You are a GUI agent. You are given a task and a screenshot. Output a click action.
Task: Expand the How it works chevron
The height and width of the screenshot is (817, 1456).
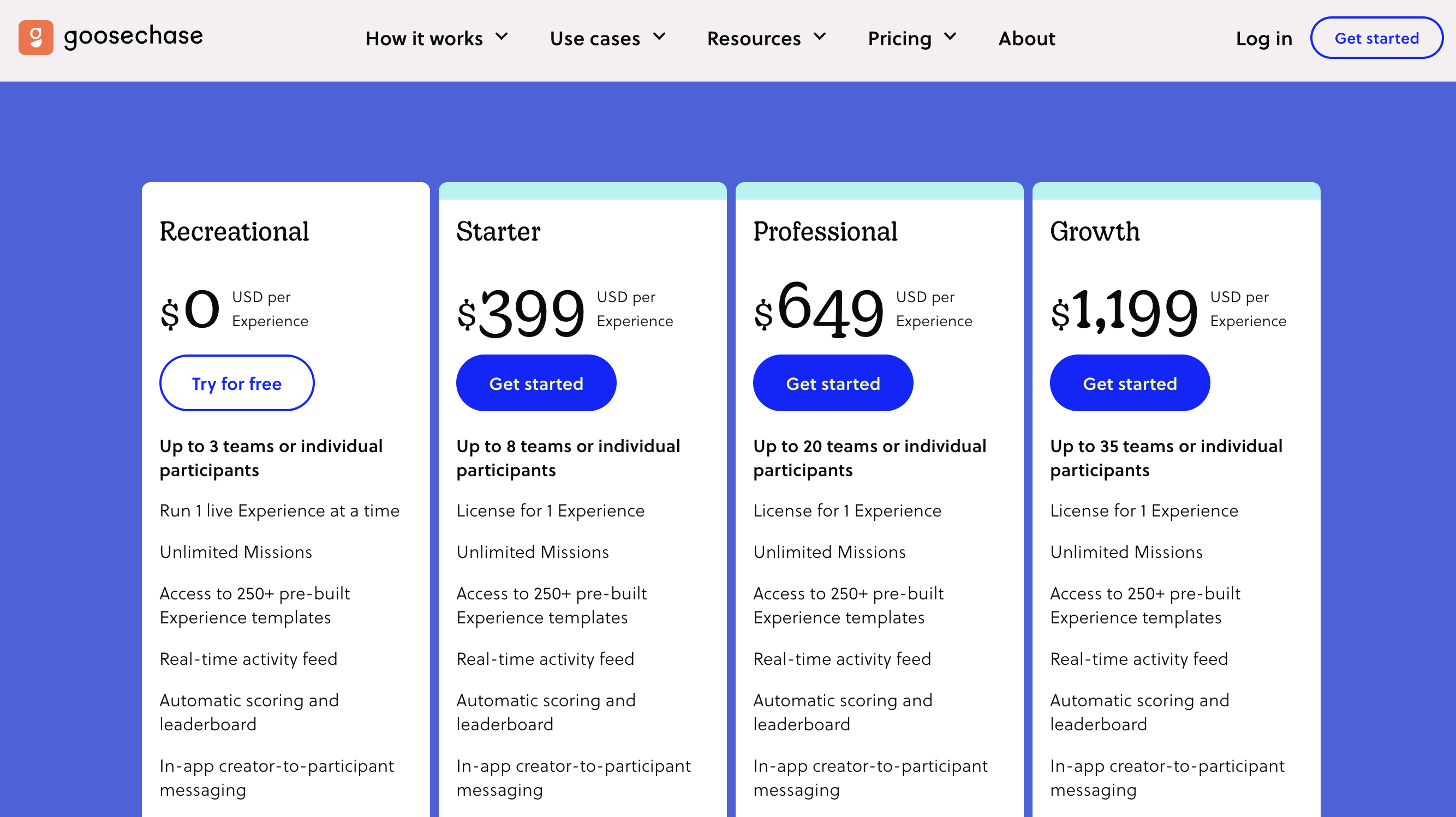tap(502, 37)
